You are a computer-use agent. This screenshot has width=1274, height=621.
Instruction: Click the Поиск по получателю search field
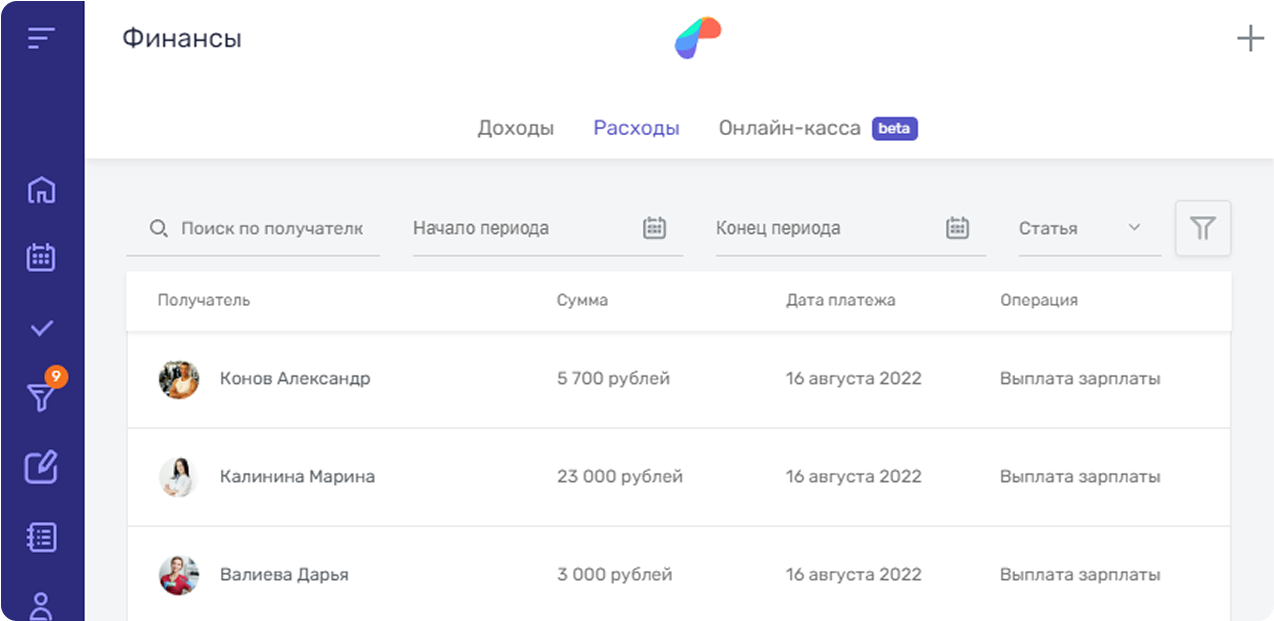270,228
